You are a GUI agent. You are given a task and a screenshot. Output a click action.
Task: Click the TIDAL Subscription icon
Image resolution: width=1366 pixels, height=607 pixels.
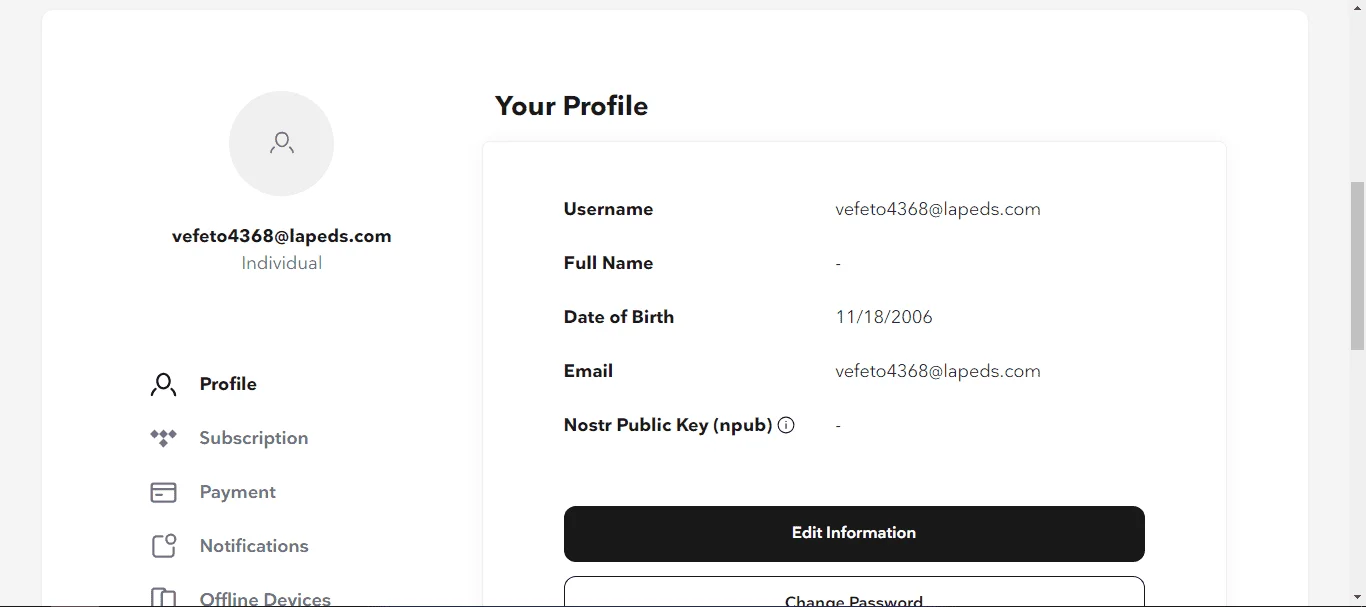163,438
